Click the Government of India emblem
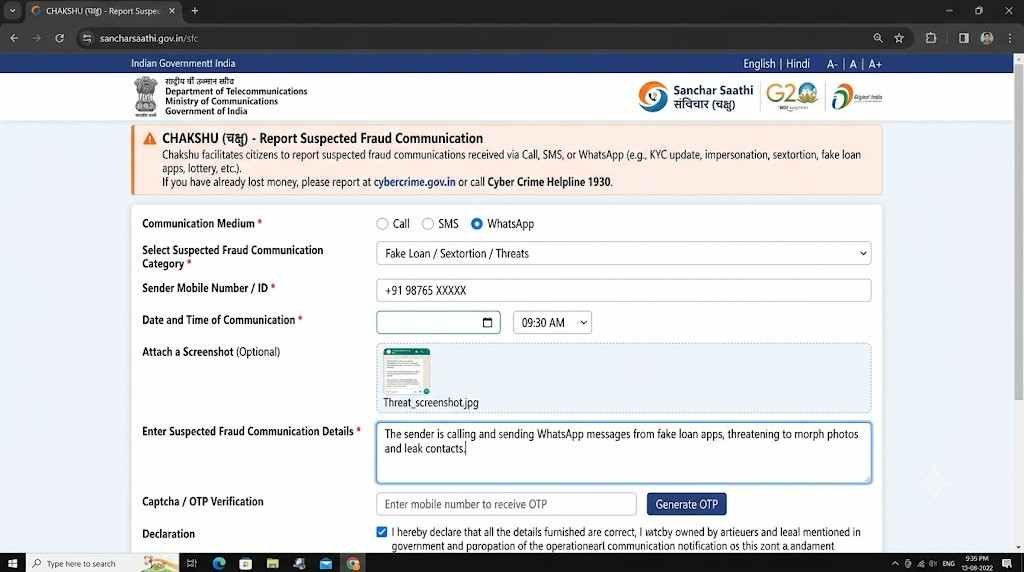Image resolution: width=1024 pixels, height=572 pixels. pos(146,97)
